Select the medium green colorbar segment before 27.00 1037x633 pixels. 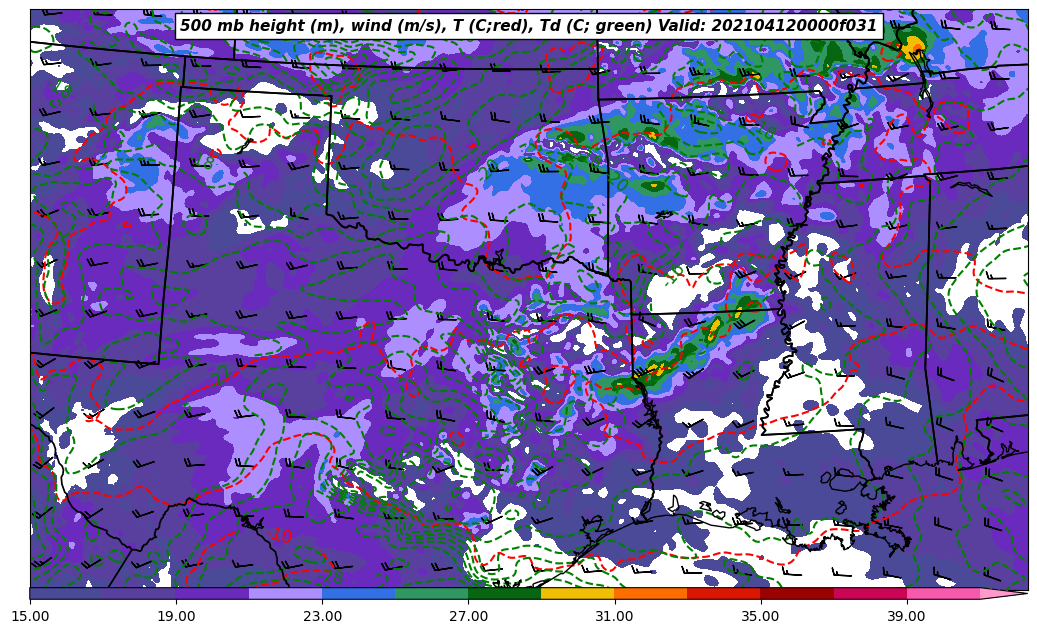coord(432,593)
